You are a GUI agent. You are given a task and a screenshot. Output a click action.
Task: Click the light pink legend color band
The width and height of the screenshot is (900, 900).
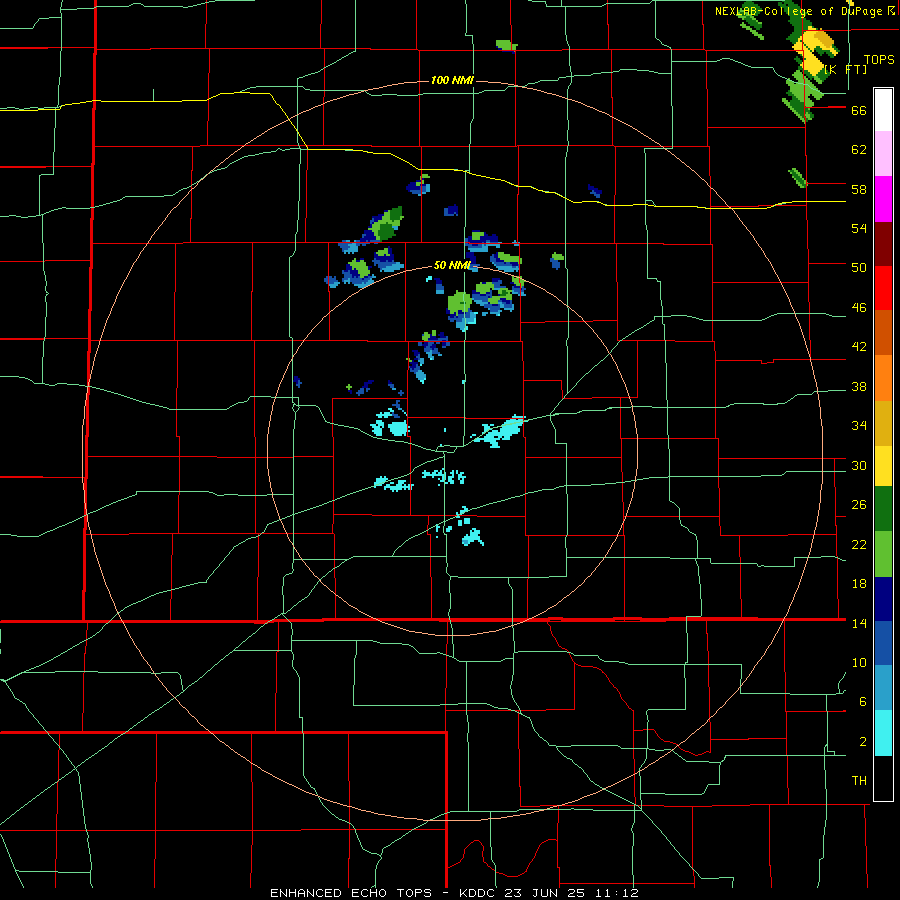883,153
